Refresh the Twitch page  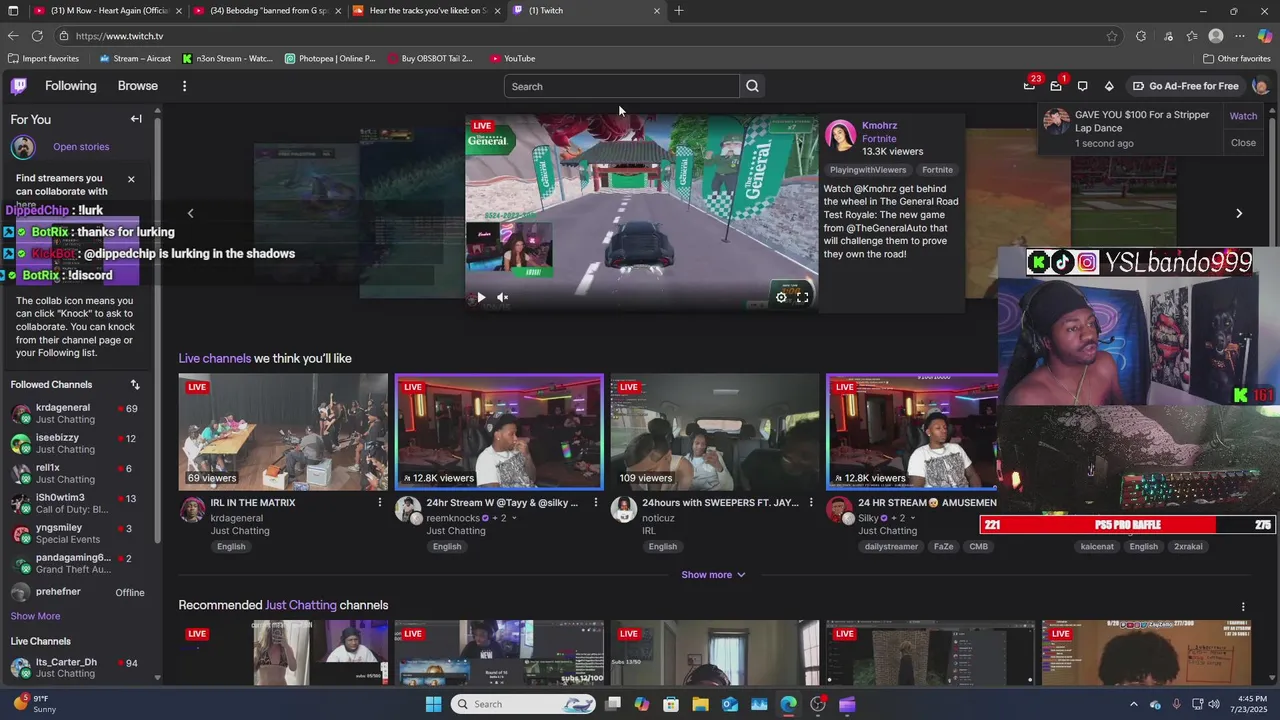(37, 36)
